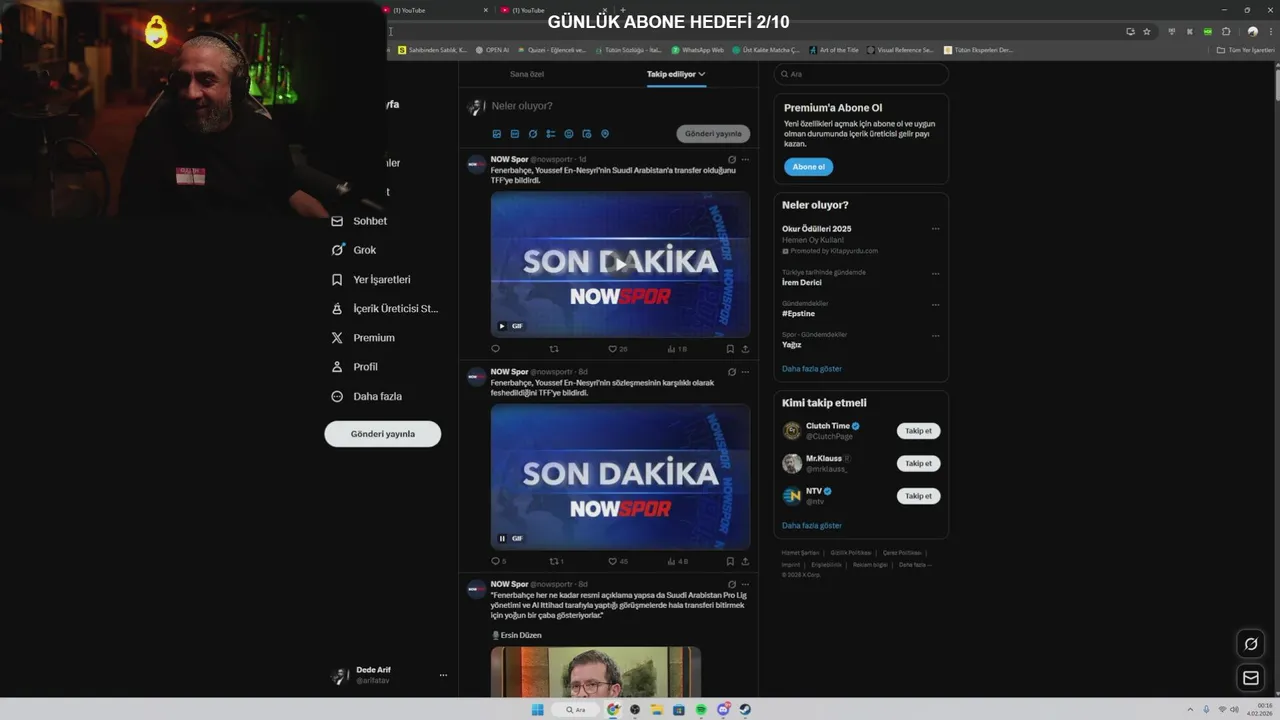Image resolution: width=1280 pixels, height=720 pixels.
Task: Open options for Okur Ödülleri 2025 trend
Action: tap(935, 229)
